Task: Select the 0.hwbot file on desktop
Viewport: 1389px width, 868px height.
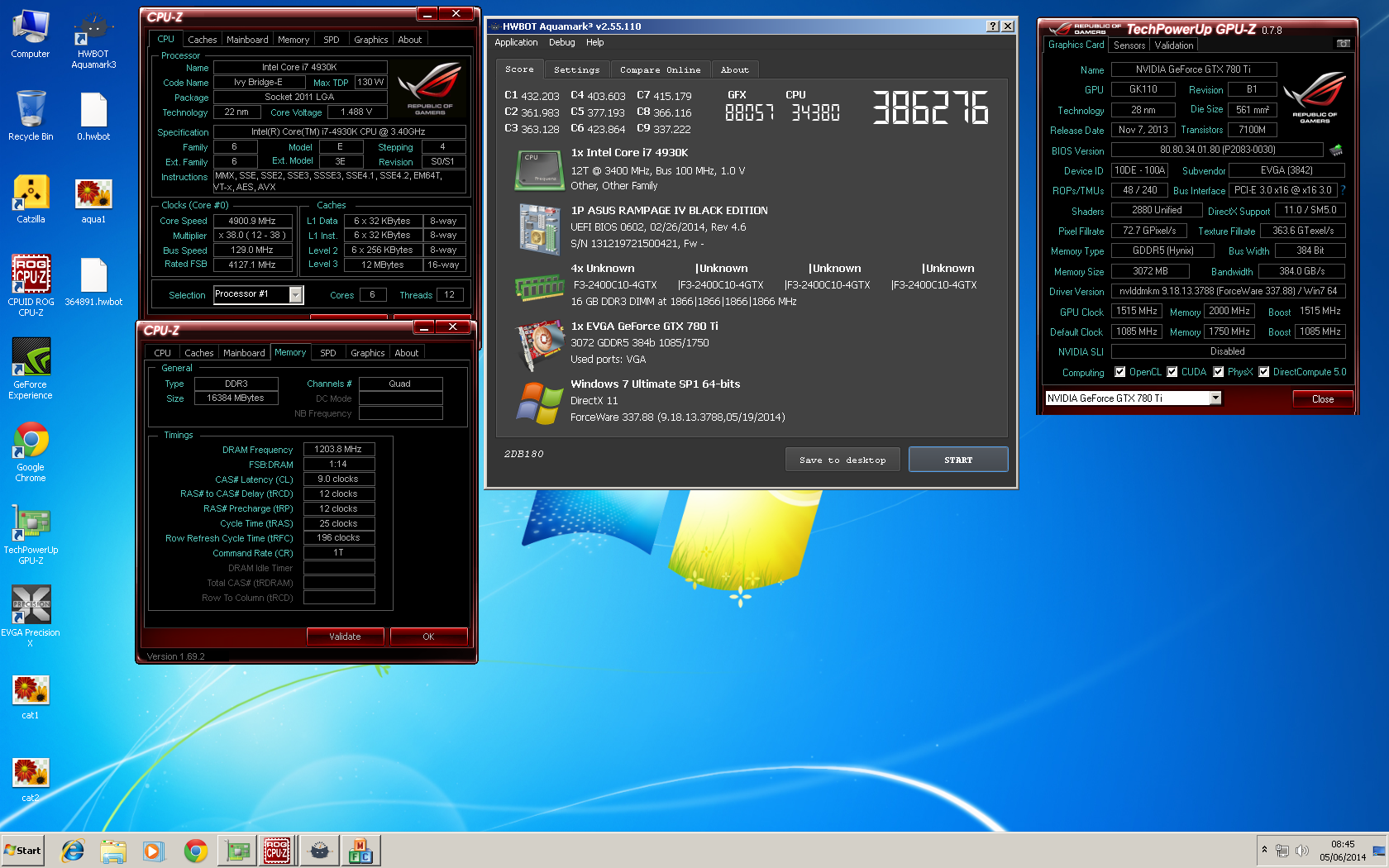Action: point(93,116)
